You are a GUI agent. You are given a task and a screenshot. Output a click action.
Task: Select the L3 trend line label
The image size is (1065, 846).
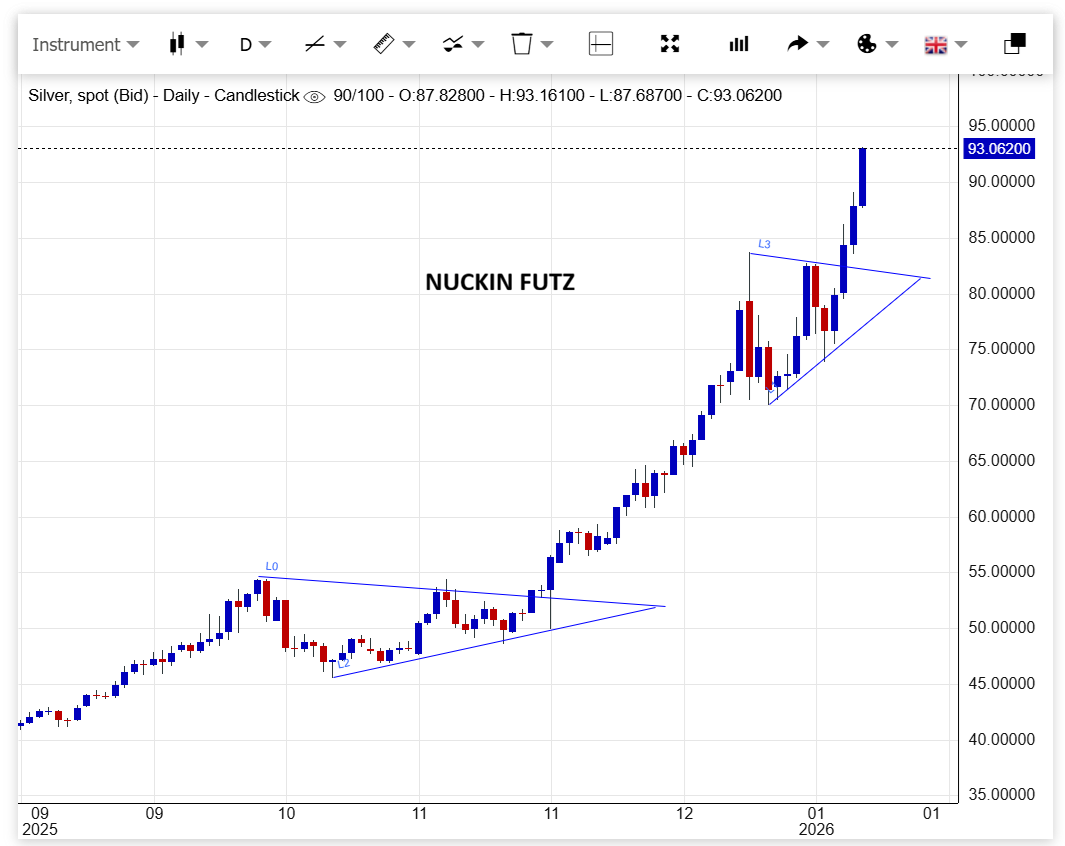(764, 244)
